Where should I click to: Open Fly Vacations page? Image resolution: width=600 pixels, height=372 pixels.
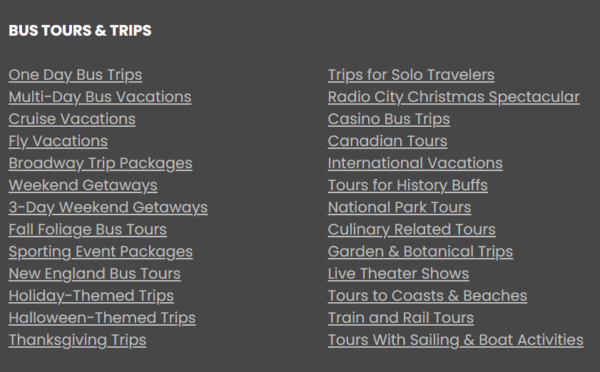pos(58,141)
